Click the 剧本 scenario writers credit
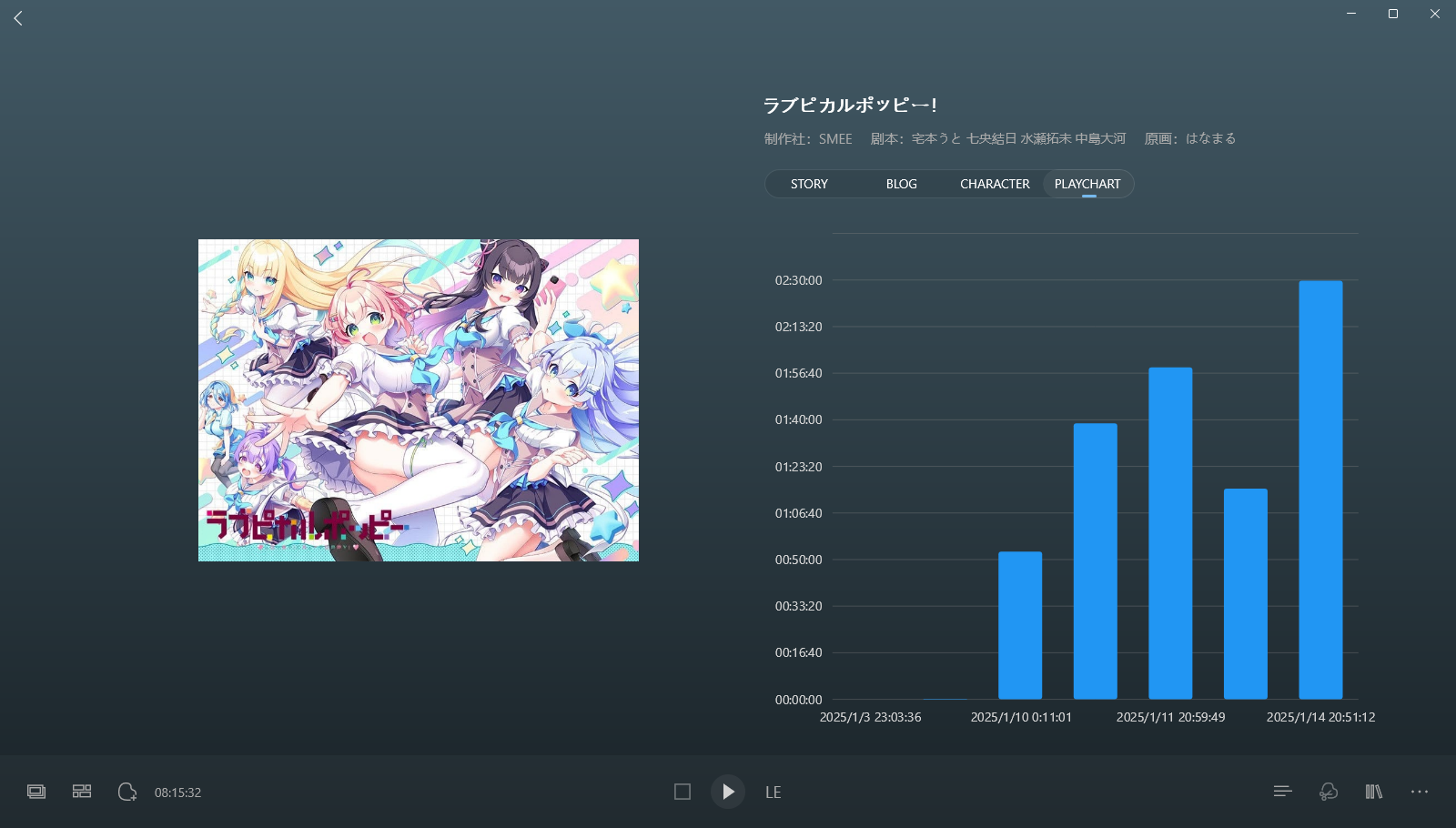Image resolution: width=1456 pixels, height=828 pixels. (997, 138)
